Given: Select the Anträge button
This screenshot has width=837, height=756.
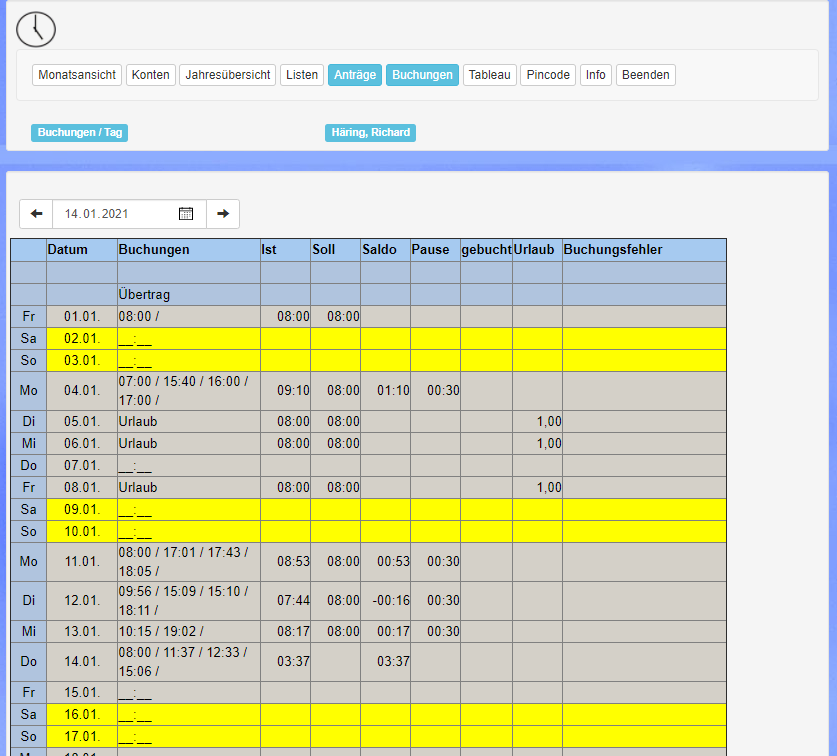Looking at the screenshot, I should tap(355, 75).
